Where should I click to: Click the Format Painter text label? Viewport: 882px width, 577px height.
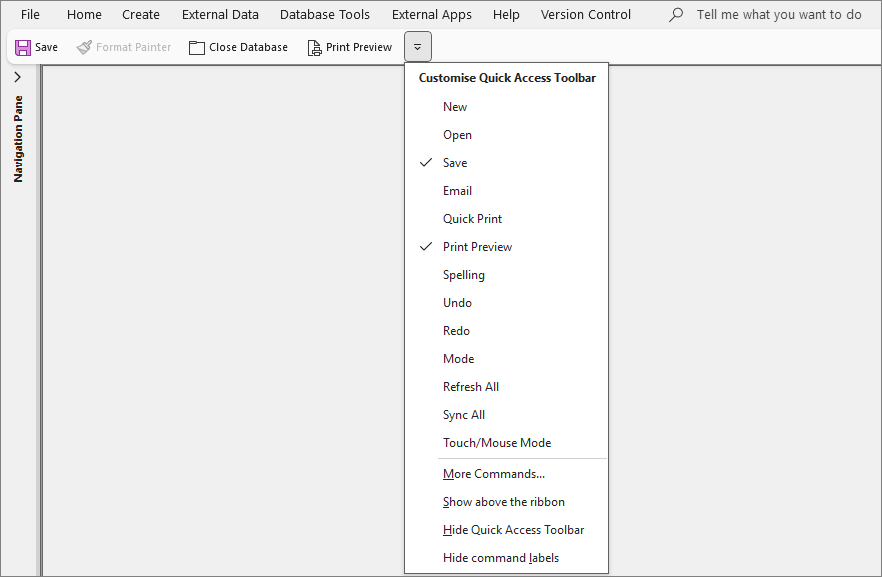[133, 47]
